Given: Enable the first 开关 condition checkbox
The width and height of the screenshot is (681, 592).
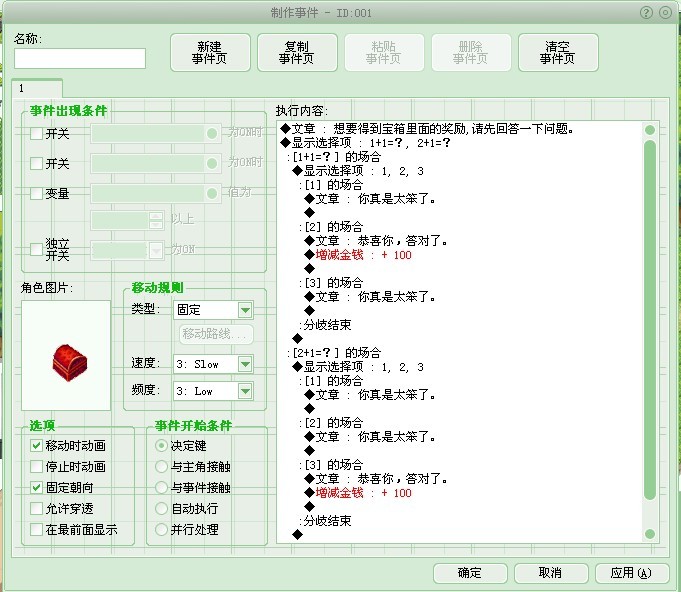Looking at the screenshot, I should pos(36,133).
